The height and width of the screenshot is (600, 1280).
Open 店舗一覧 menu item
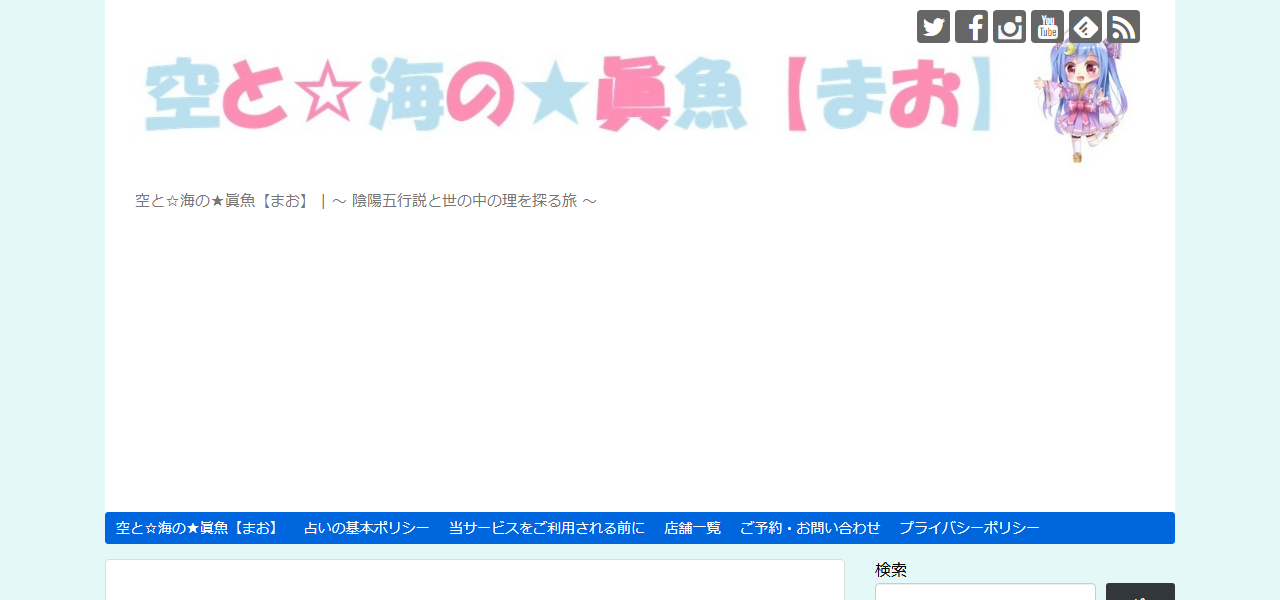692,528
